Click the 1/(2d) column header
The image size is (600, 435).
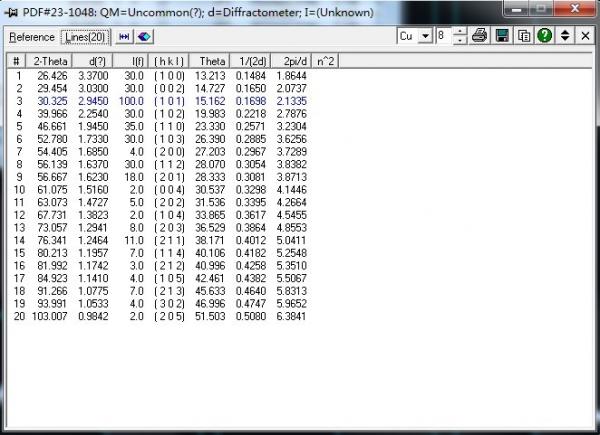coord(251,61)
